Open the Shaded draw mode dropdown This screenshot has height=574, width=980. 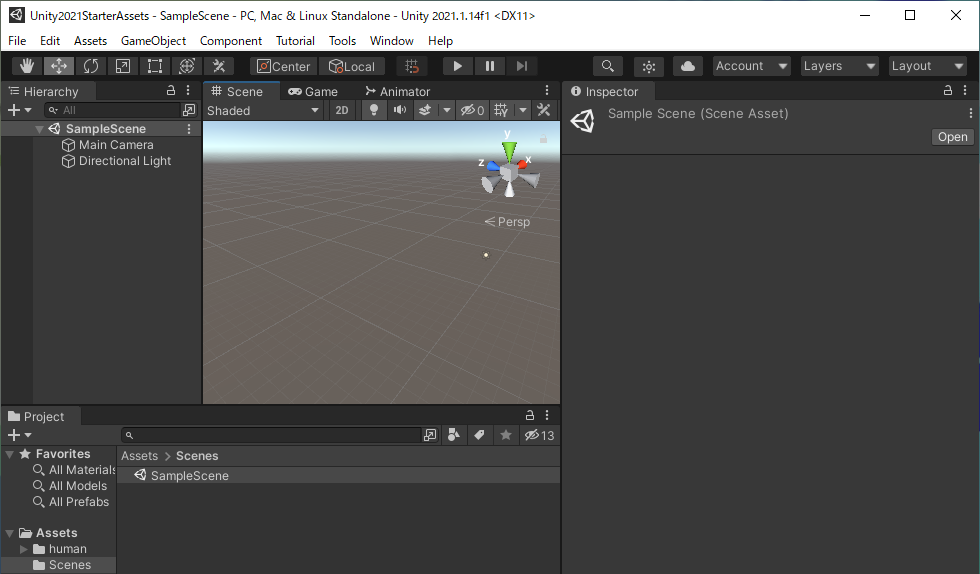[263, 110]
